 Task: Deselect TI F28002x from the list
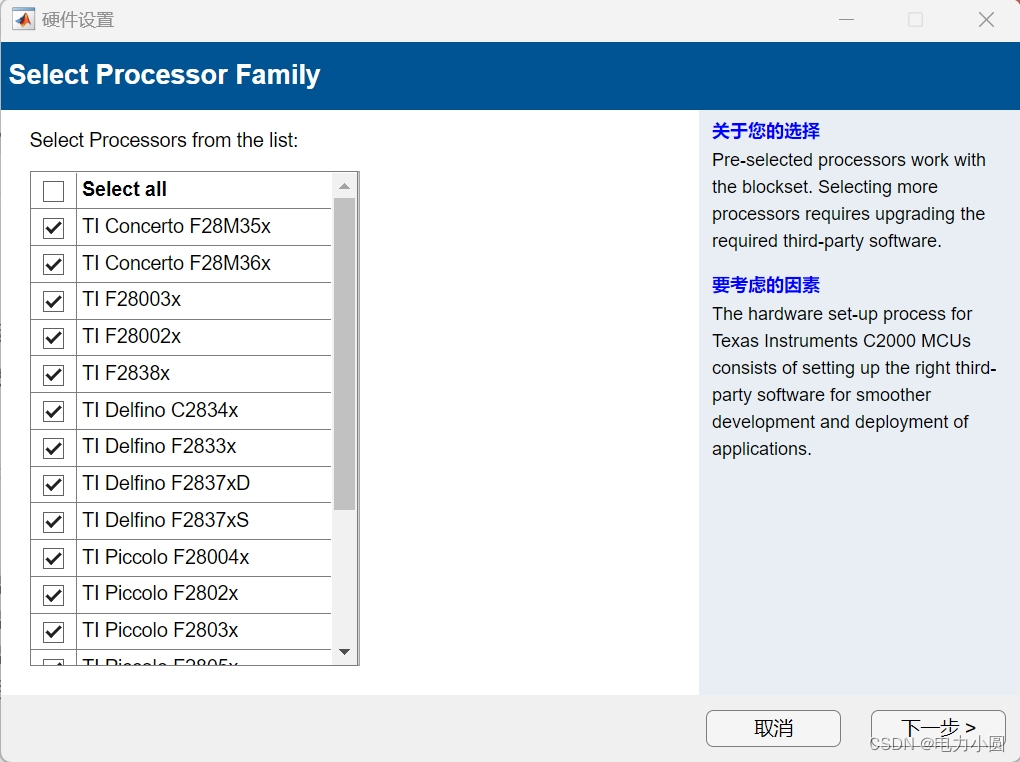tap(53, 337)
